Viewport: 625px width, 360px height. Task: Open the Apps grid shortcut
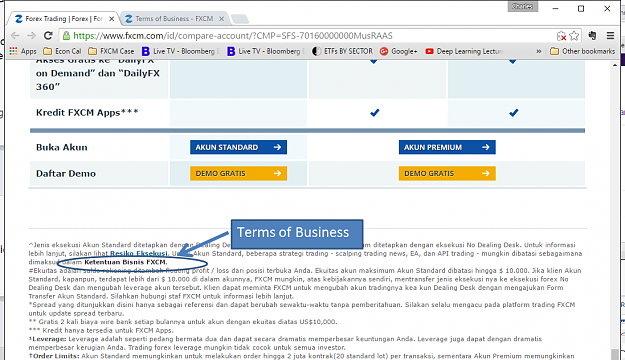point(23,51)
